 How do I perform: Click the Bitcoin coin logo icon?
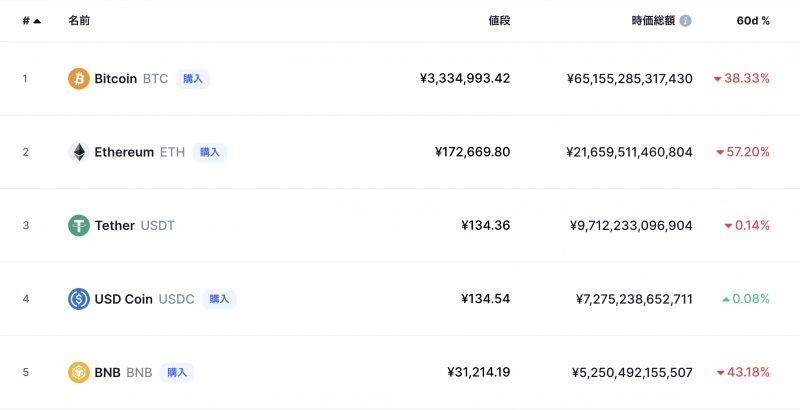(78, 79)
